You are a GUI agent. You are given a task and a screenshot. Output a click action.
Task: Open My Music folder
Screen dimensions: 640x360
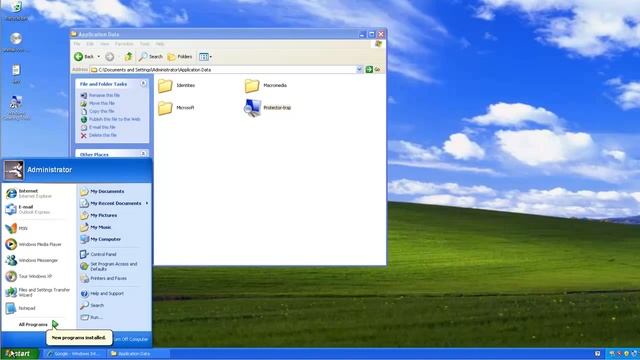[x=96, y=227]
